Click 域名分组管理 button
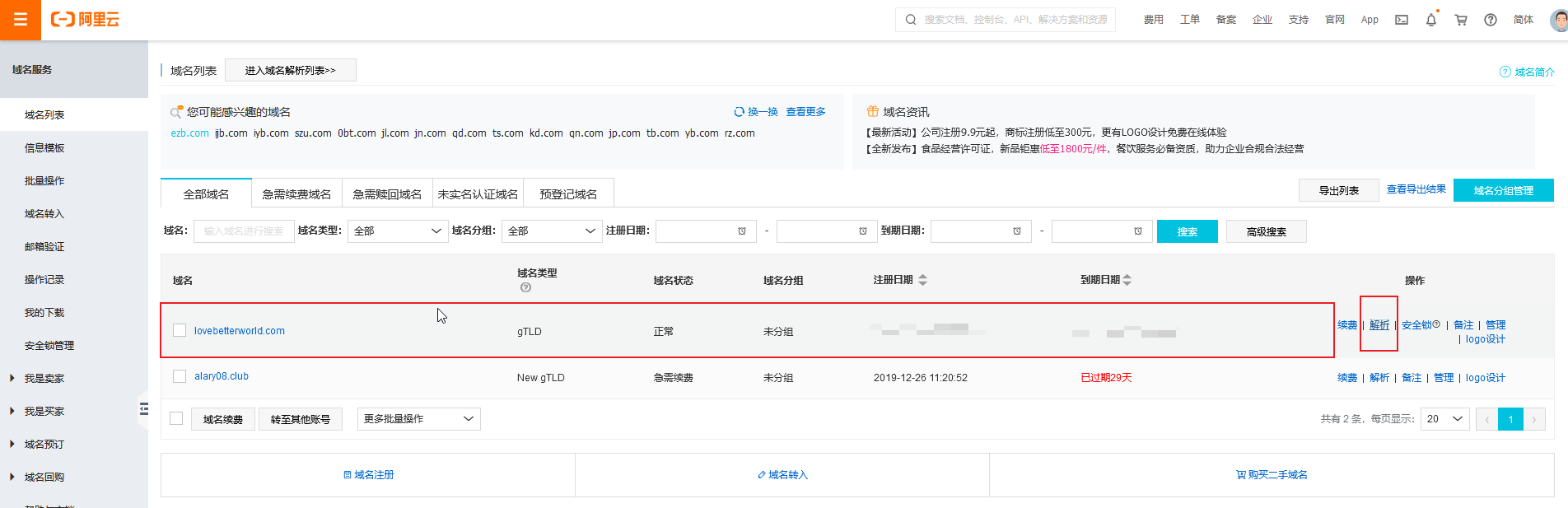 tap(1504, 190)
